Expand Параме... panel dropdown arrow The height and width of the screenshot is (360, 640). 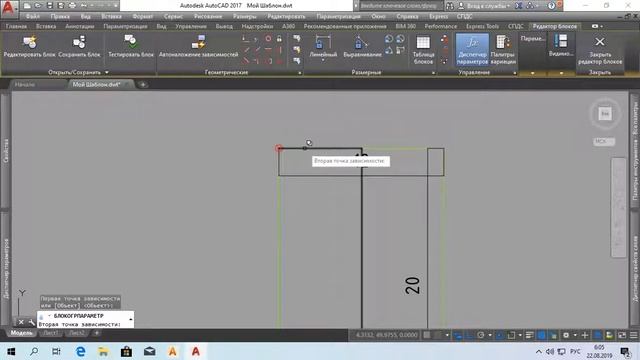click(533, 73)
